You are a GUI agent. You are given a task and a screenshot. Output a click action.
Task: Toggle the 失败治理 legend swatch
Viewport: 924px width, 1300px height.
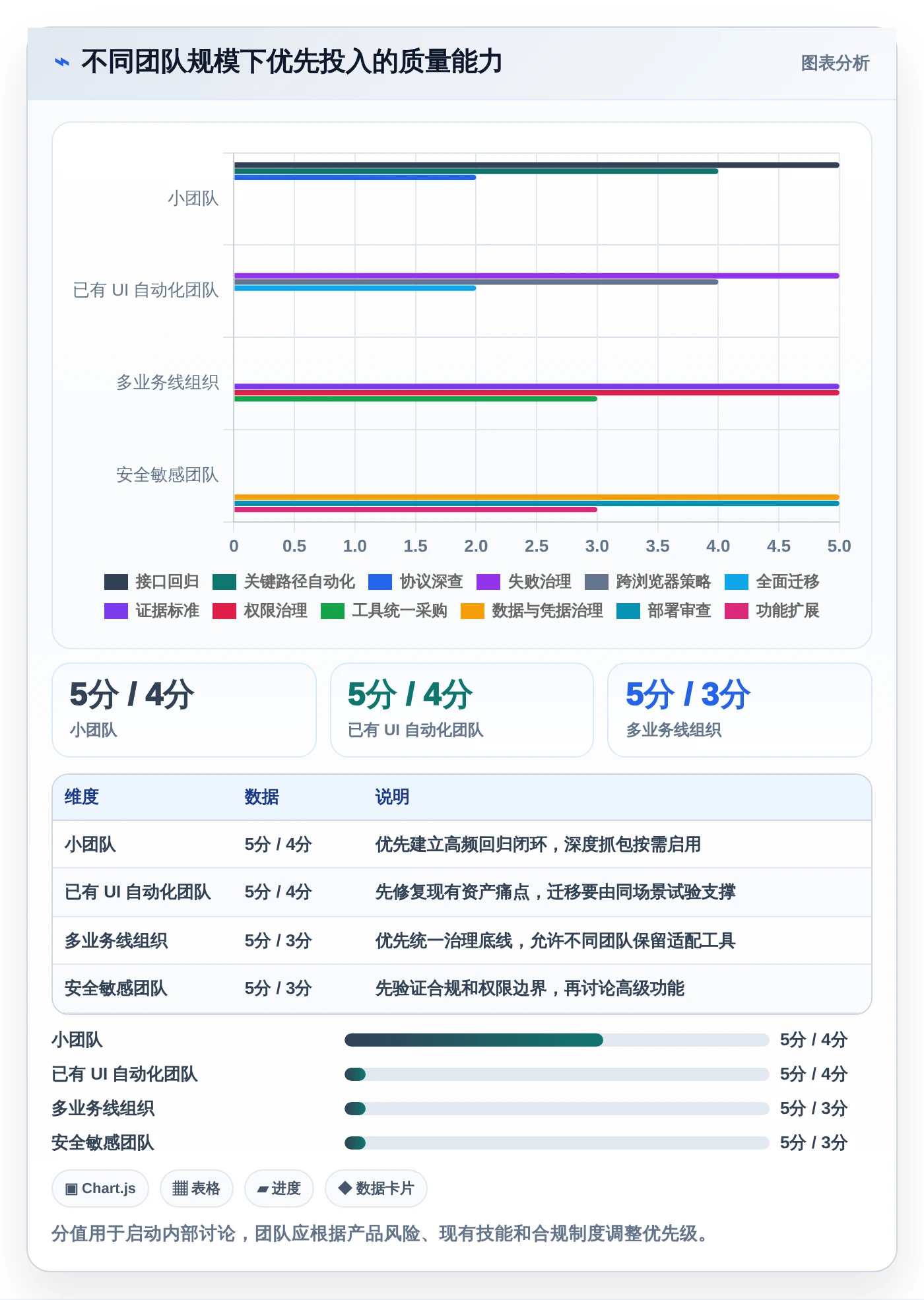click(488, 581)
